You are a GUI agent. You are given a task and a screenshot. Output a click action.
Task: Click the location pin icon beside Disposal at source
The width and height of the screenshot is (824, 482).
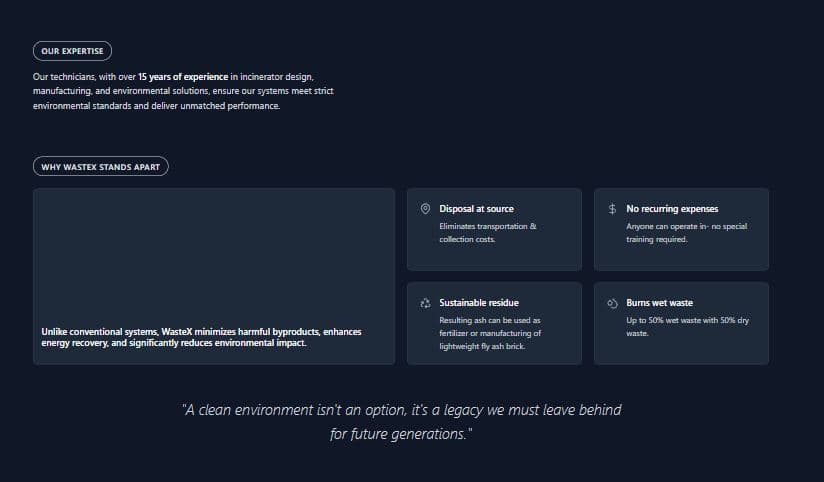425,209
